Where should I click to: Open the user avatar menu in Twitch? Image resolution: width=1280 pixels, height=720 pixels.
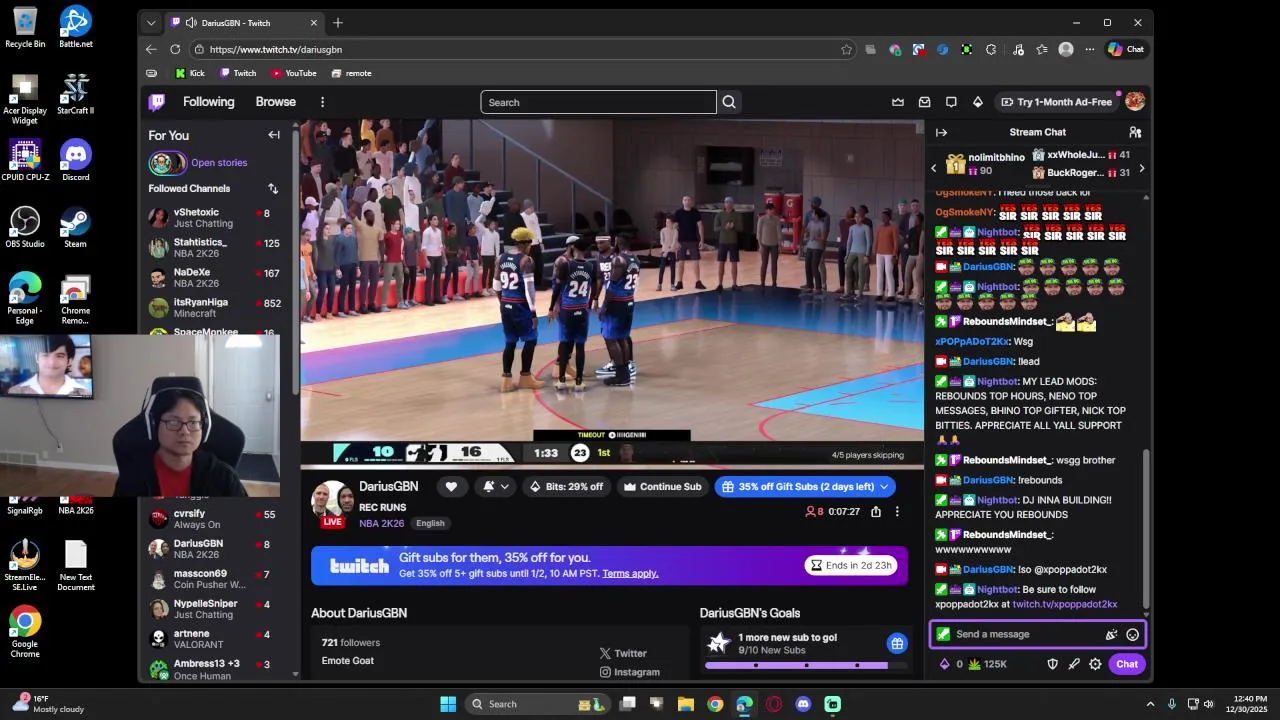[1135, 102]
